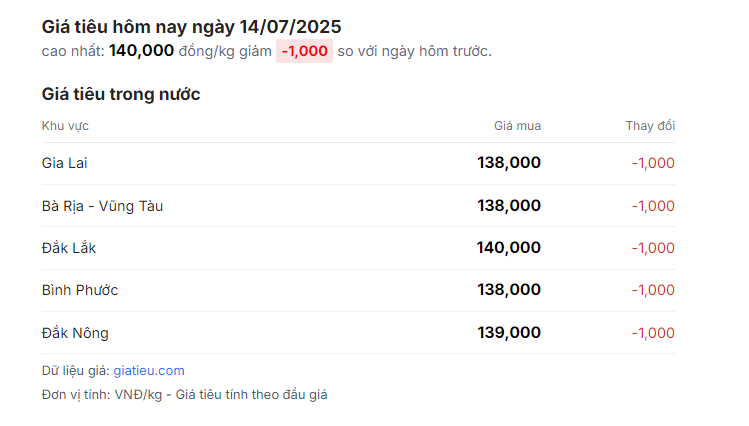Click the Giá tiêu trong nước section heading

(x=121, y=94)
